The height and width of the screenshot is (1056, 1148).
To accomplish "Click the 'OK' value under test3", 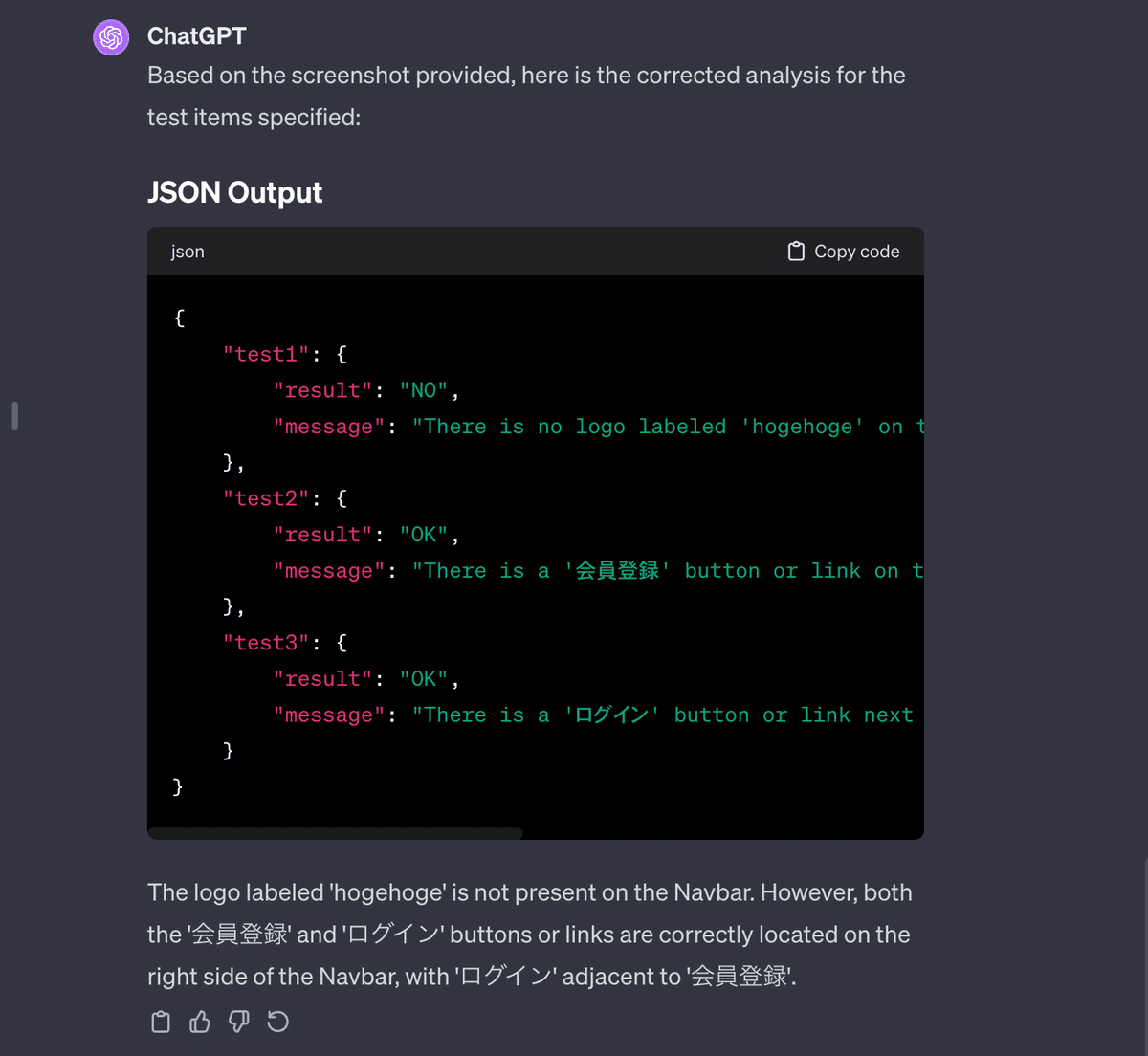I will click(424, 678).
